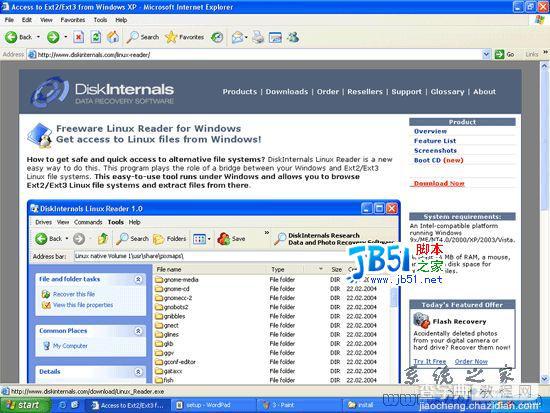Refresh the page with the Refresh icon
The image size is (550, 413).
[x=96, y=37]
